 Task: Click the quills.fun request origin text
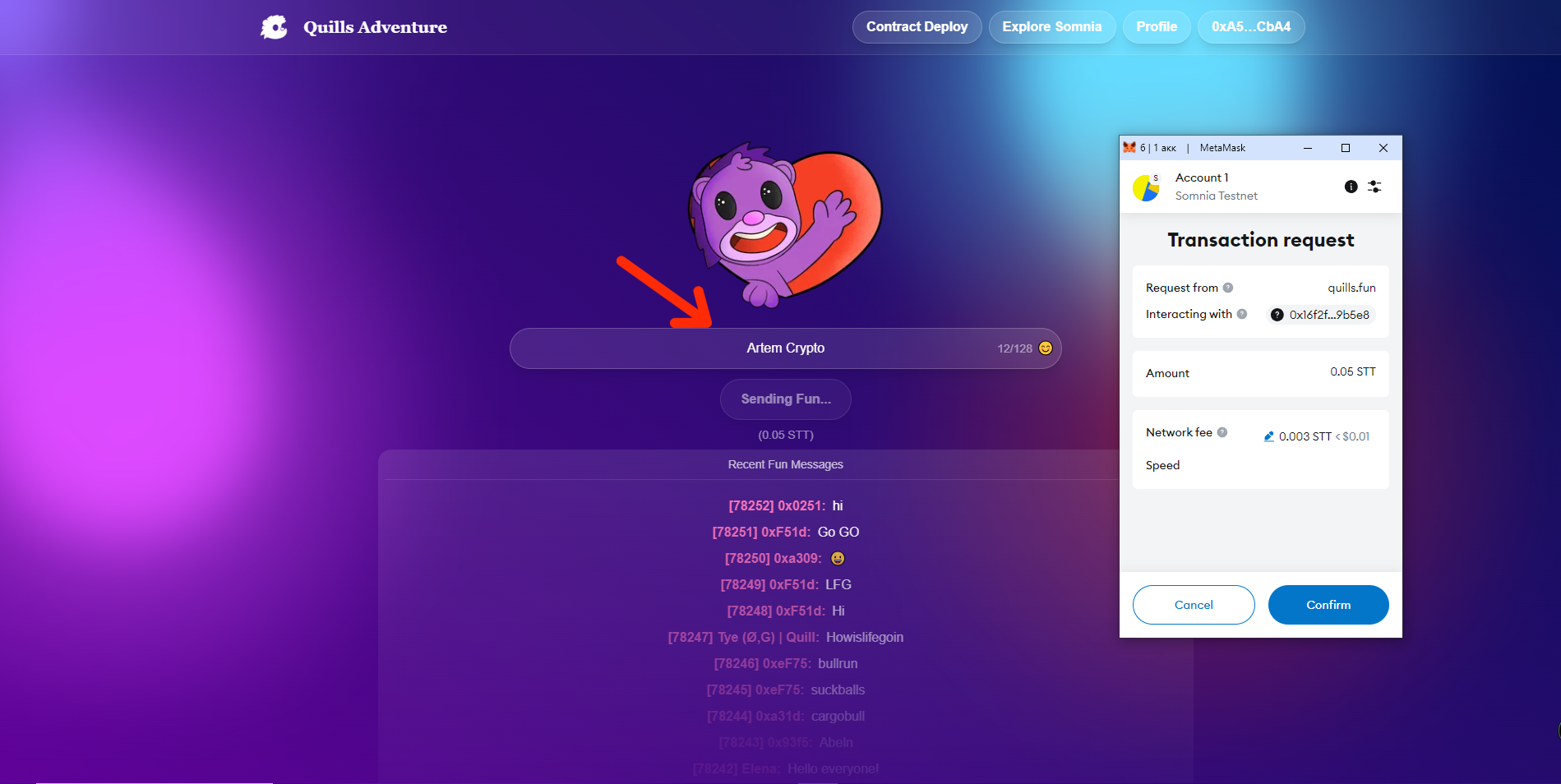(1351, 288)
